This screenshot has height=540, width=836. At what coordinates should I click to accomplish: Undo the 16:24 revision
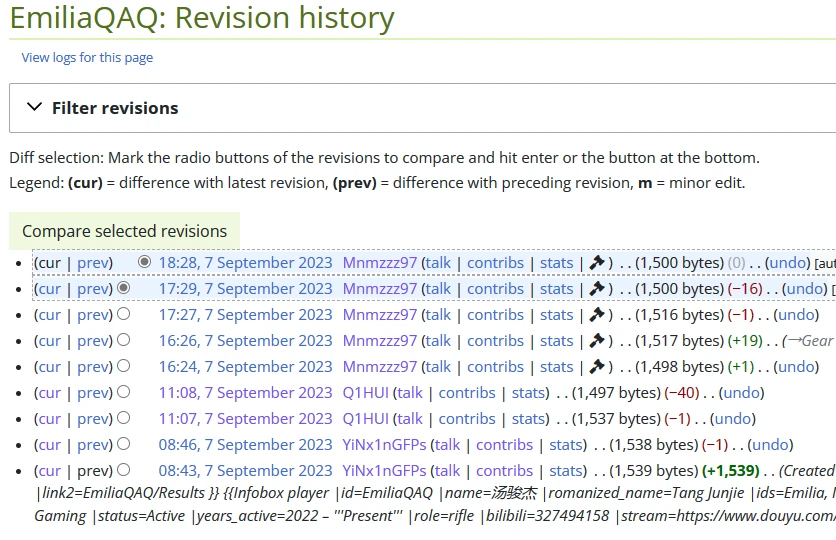[796, 367]
